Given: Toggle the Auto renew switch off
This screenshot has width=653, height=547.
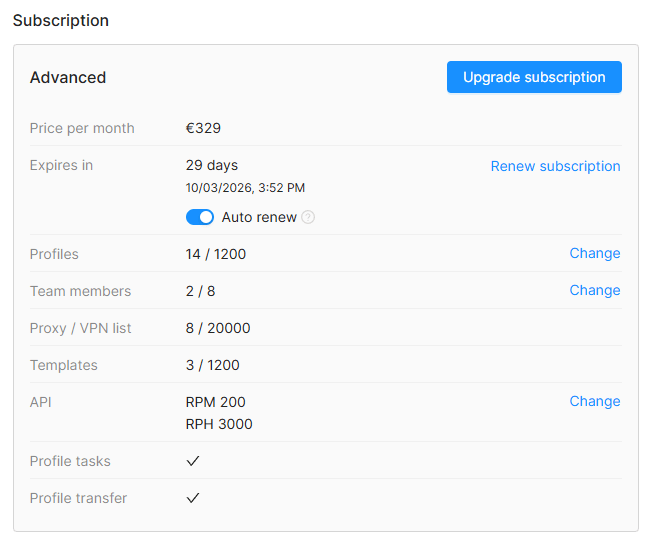Looking at the screenshot, I should coord(200,217).
